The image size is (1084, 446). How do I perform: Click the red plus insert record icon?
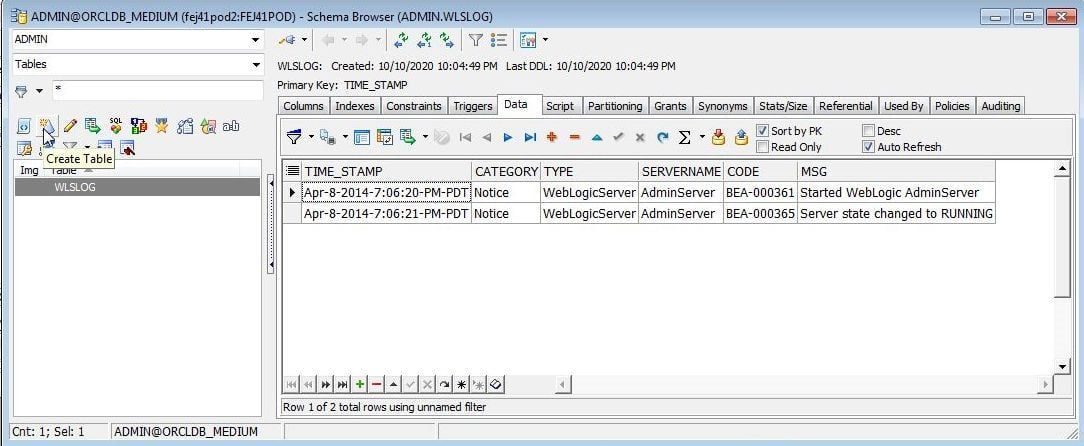[551, 137]
